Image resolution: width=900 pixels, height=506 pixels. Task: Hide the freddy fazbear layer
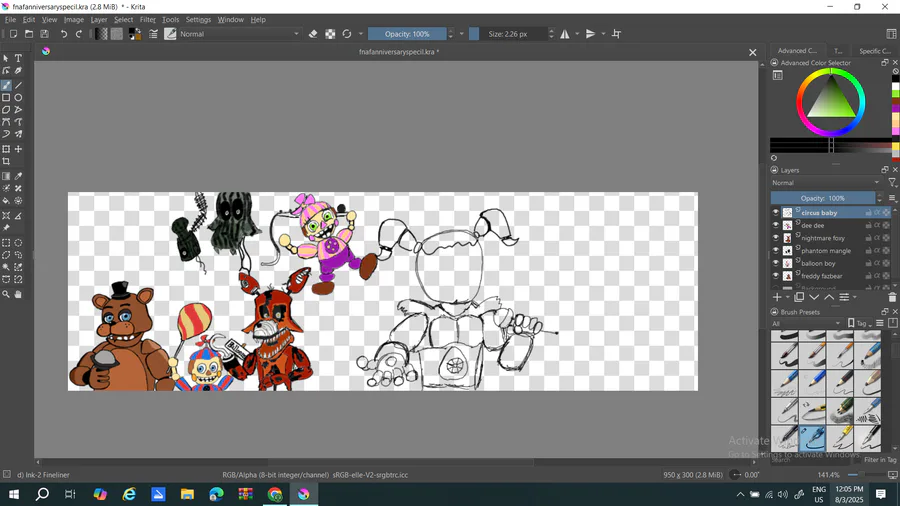775,275
